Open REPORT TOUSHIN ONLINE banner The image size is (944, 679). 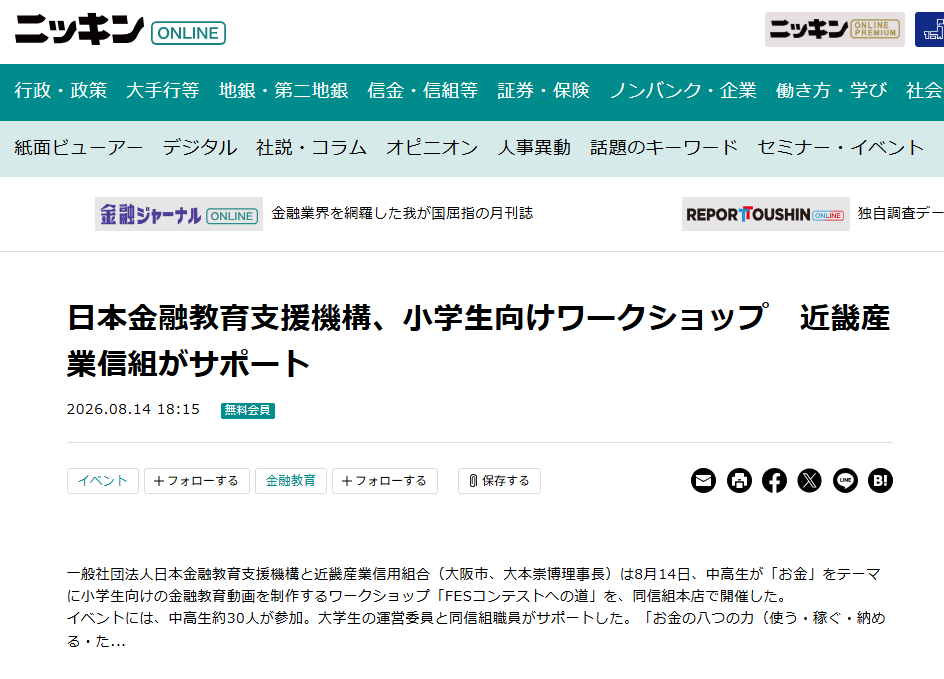point(765,214)
